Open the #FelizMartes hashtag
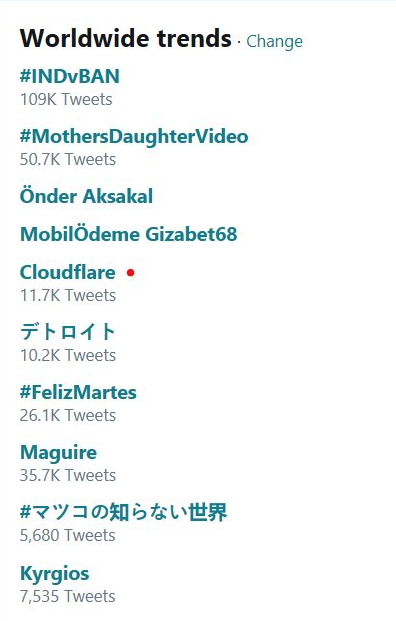The height and width of the screenshot is (621, 396). (x=78, y=392)
